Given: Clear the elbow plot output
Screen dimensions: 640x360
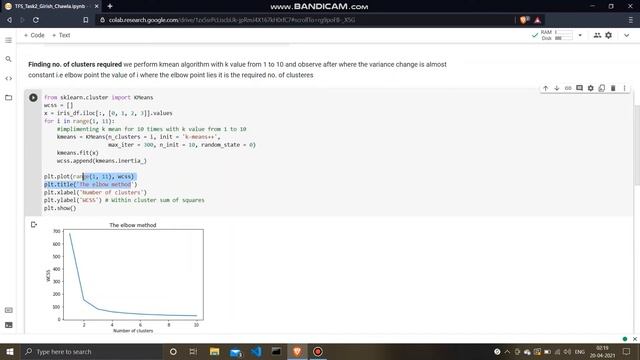Looking at the screenshot, I should pos(34,224).
